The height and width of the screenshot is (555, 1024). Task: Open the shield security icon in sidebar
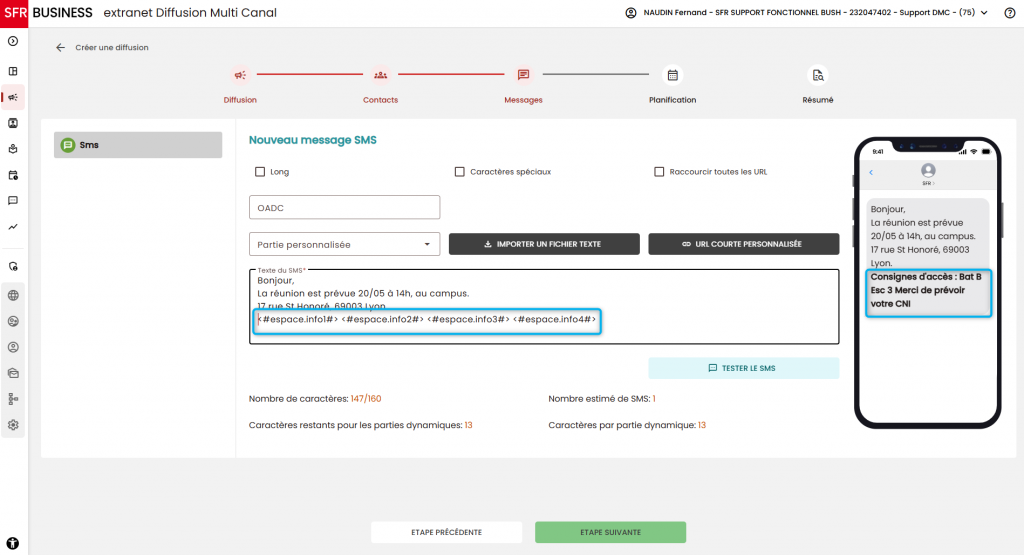click(13, 266)
